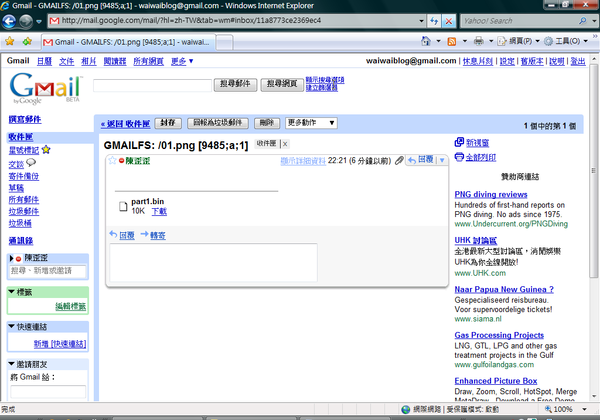Click the address bar URL field
The image size is (600, 420).
click(x=233, y=21)
